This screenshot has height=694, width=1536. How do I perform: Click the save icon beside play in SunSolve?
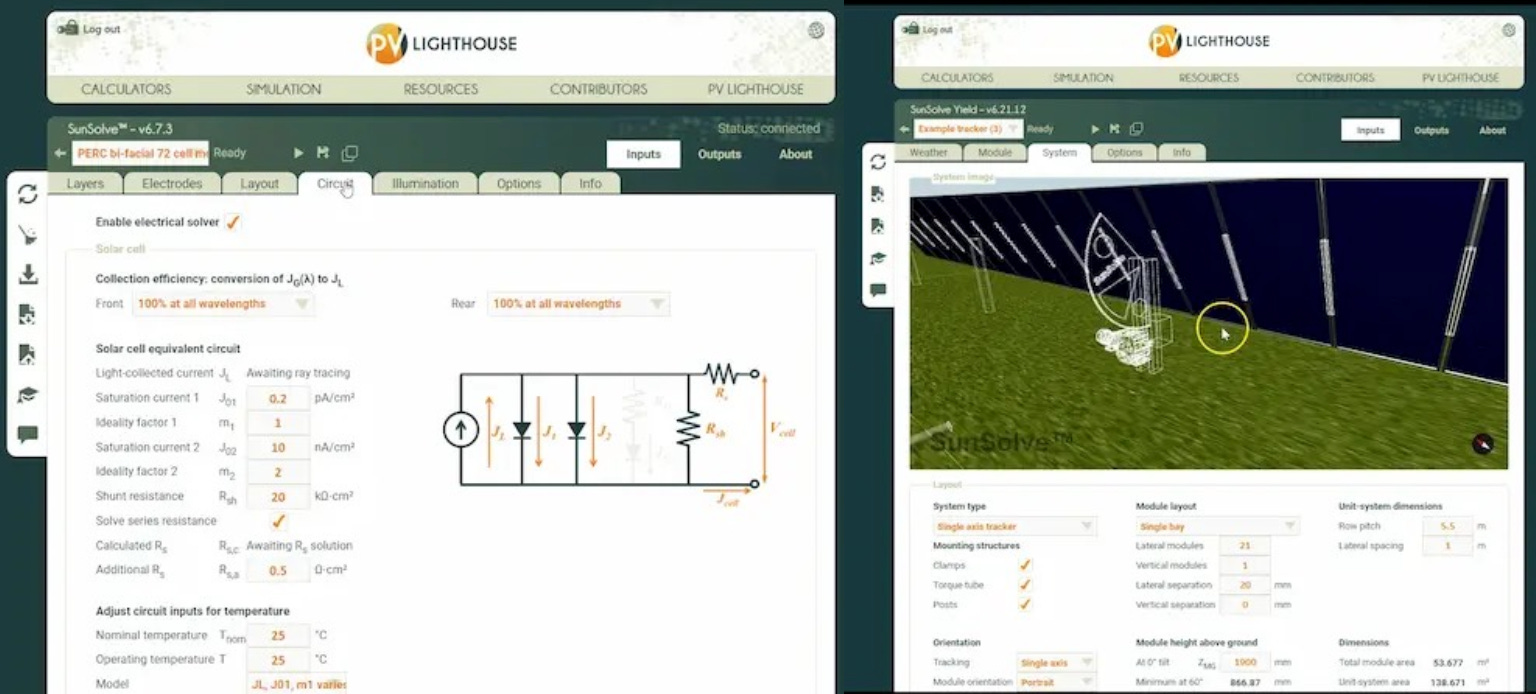tap(323, 153)
